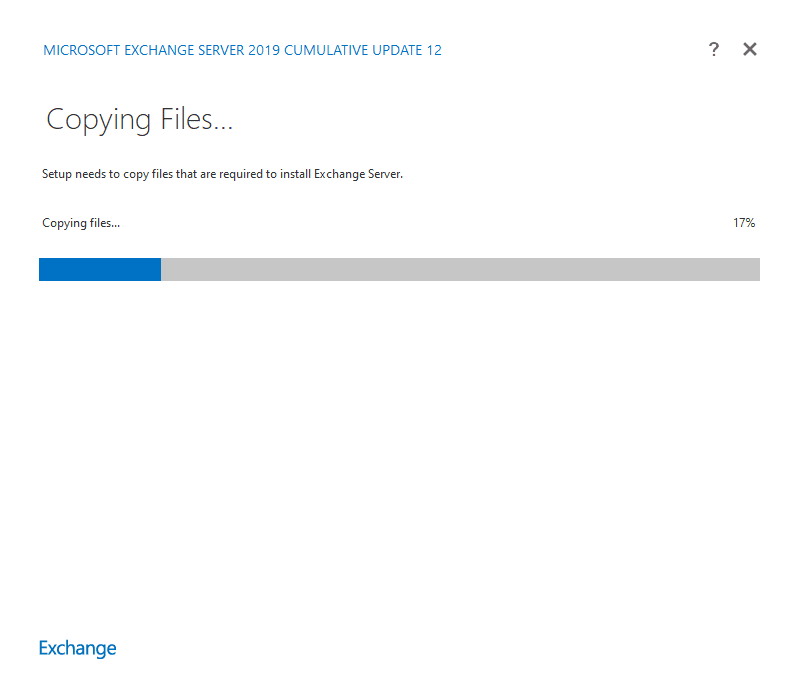Click the word "Setup" starting the description
The height and width of the screenshot is (696, 796).
click(57, 174)
